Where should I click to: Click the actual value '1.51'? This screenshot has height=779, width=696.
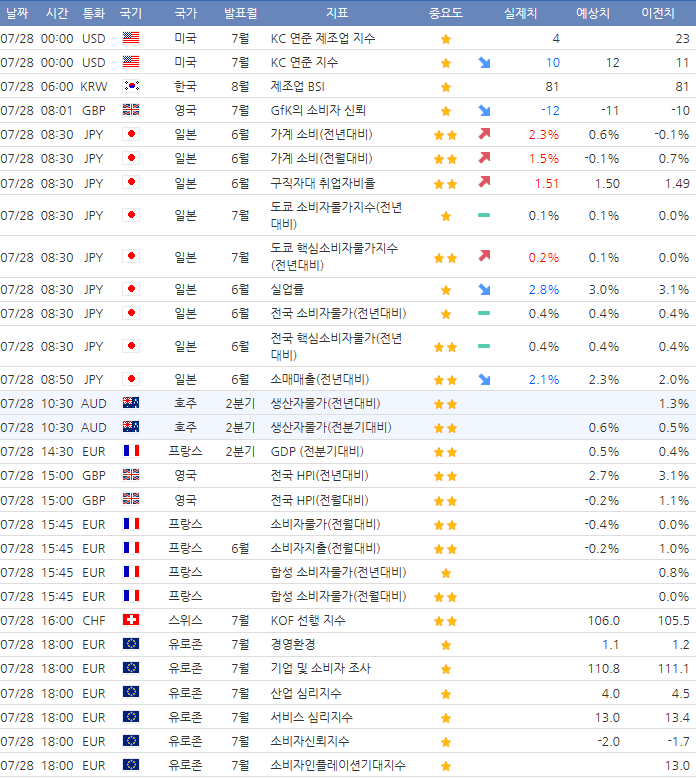547,184
